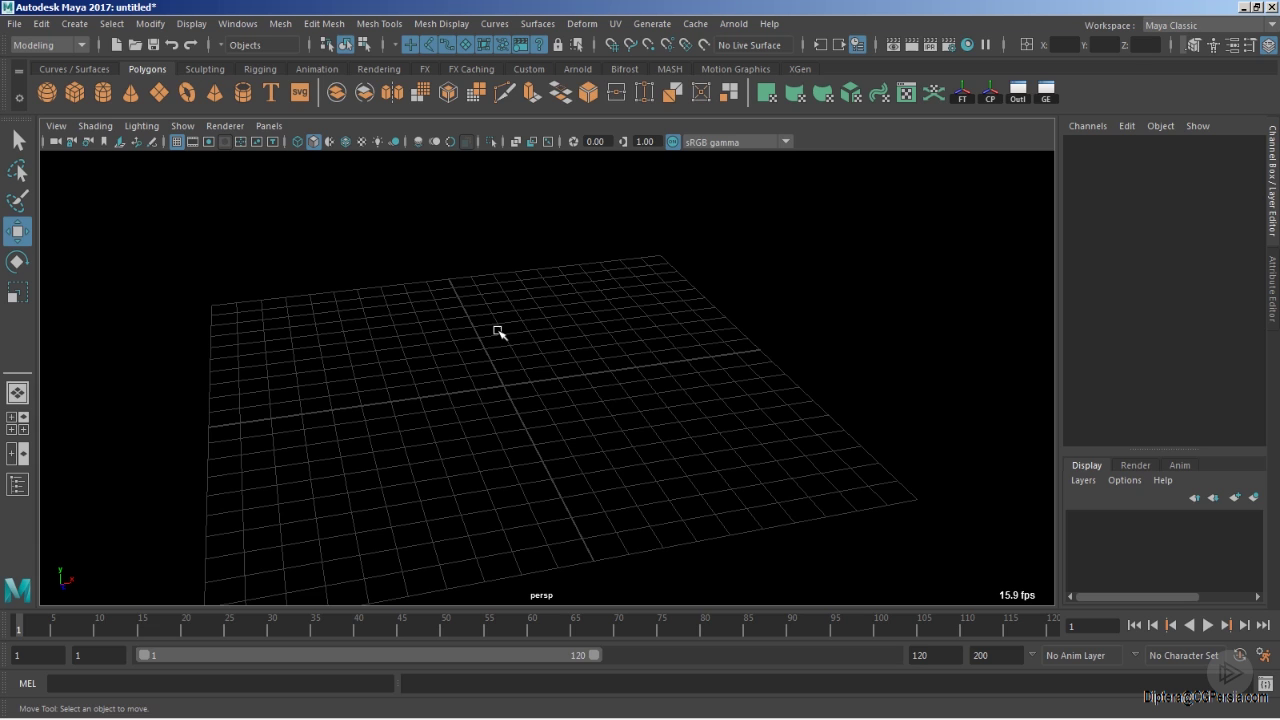Switch to the Sculpting shelf tab
Viewport: 1280px width, 720px height.
click(x=205, y=69)
